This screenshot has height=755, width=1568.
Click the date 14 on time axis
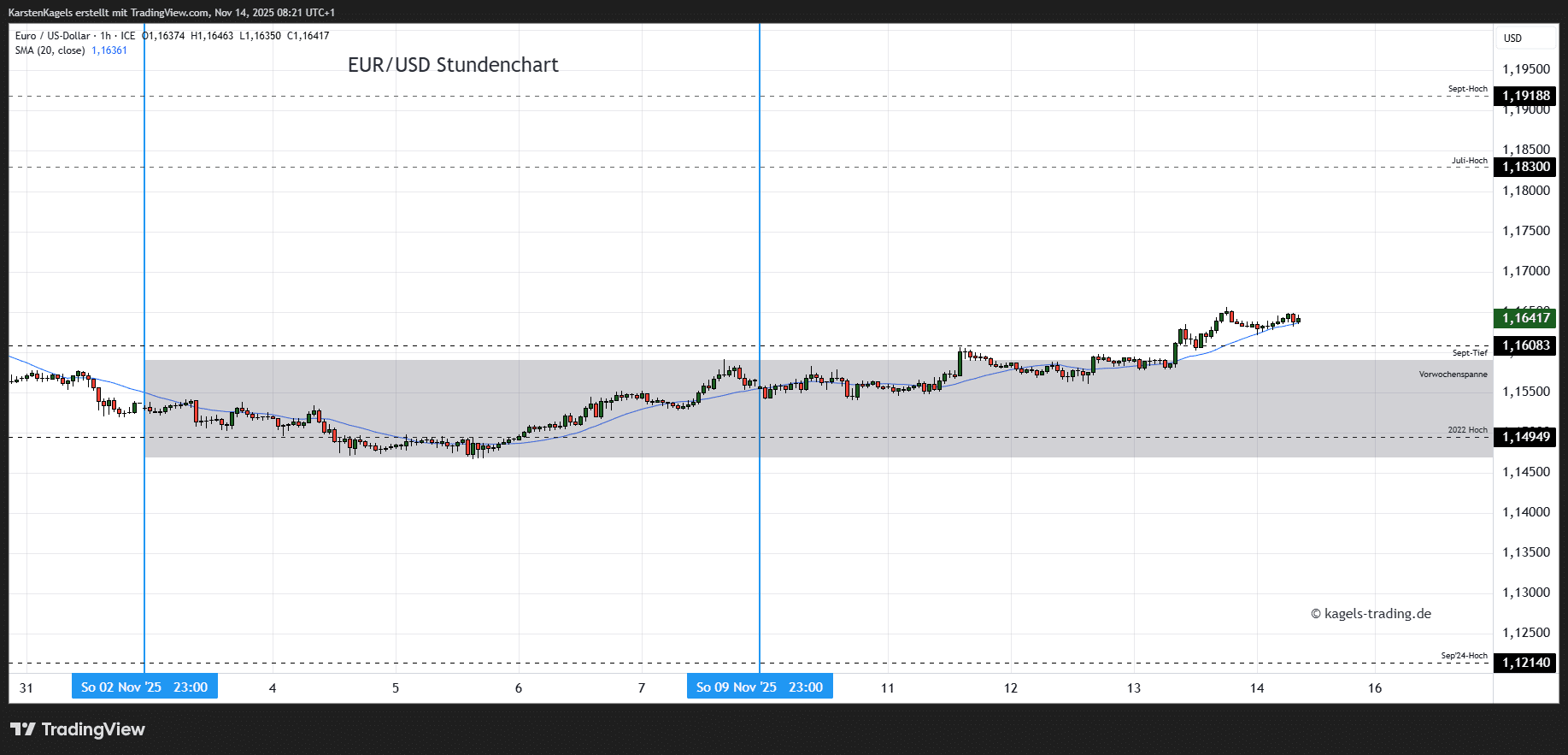(1257, 688)
